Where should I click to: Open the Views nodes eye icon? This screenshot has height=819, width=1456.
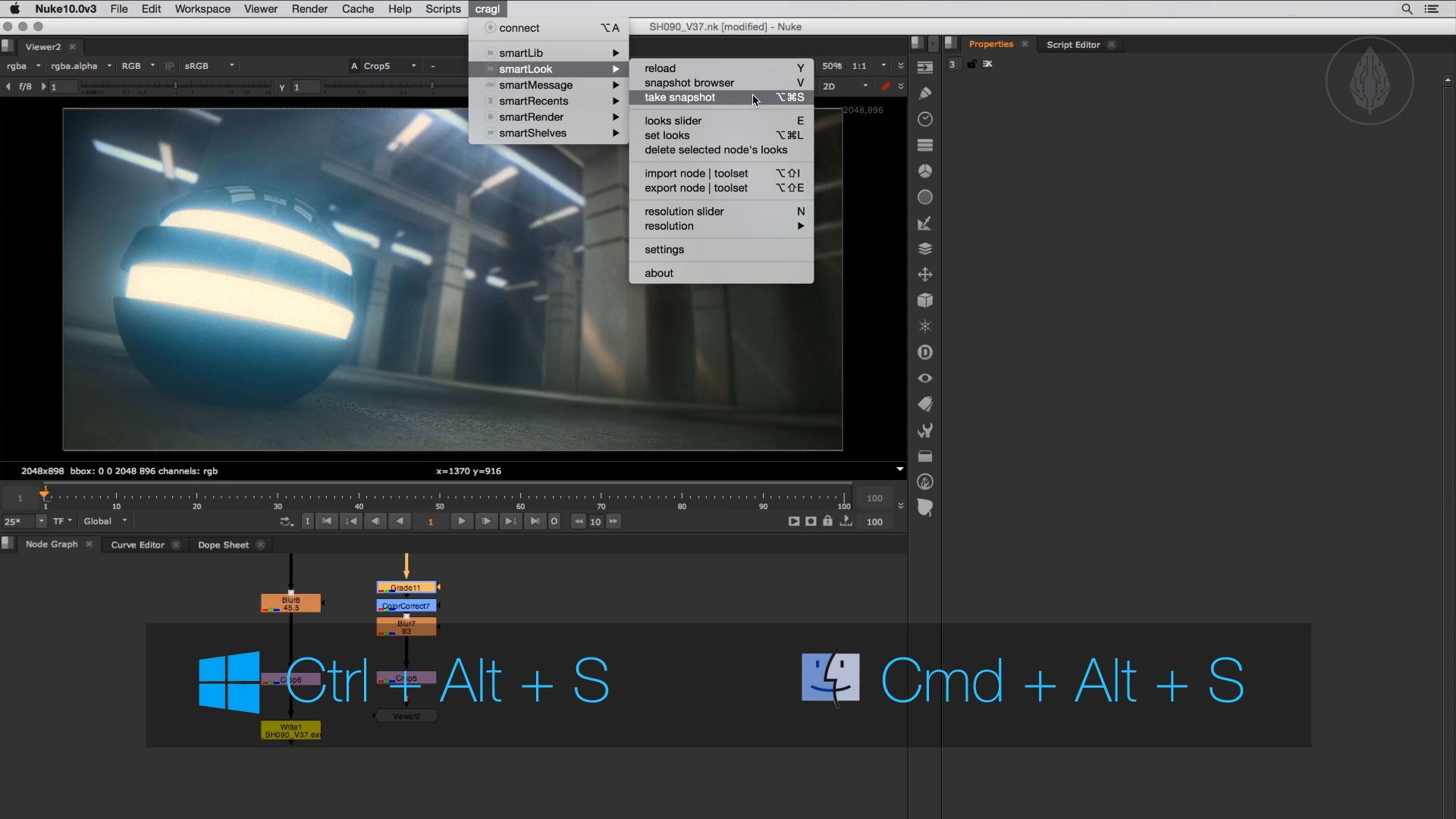(925, 378)
